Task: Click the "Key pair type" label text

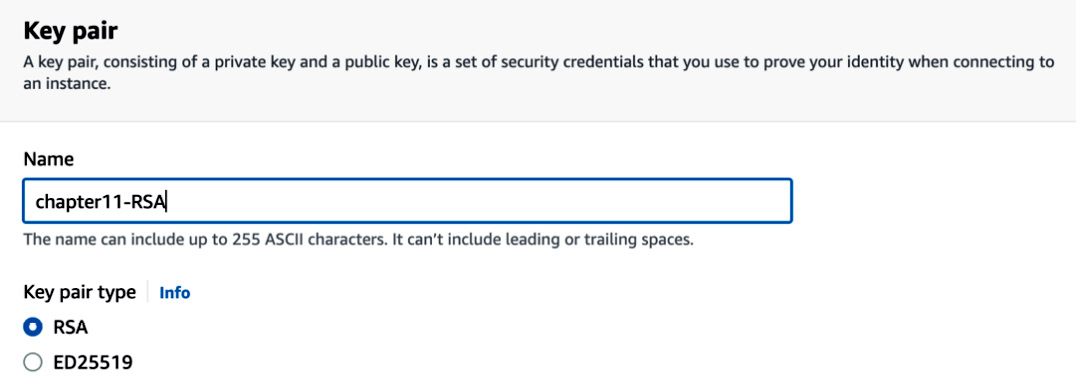Action: coord(80,292)
